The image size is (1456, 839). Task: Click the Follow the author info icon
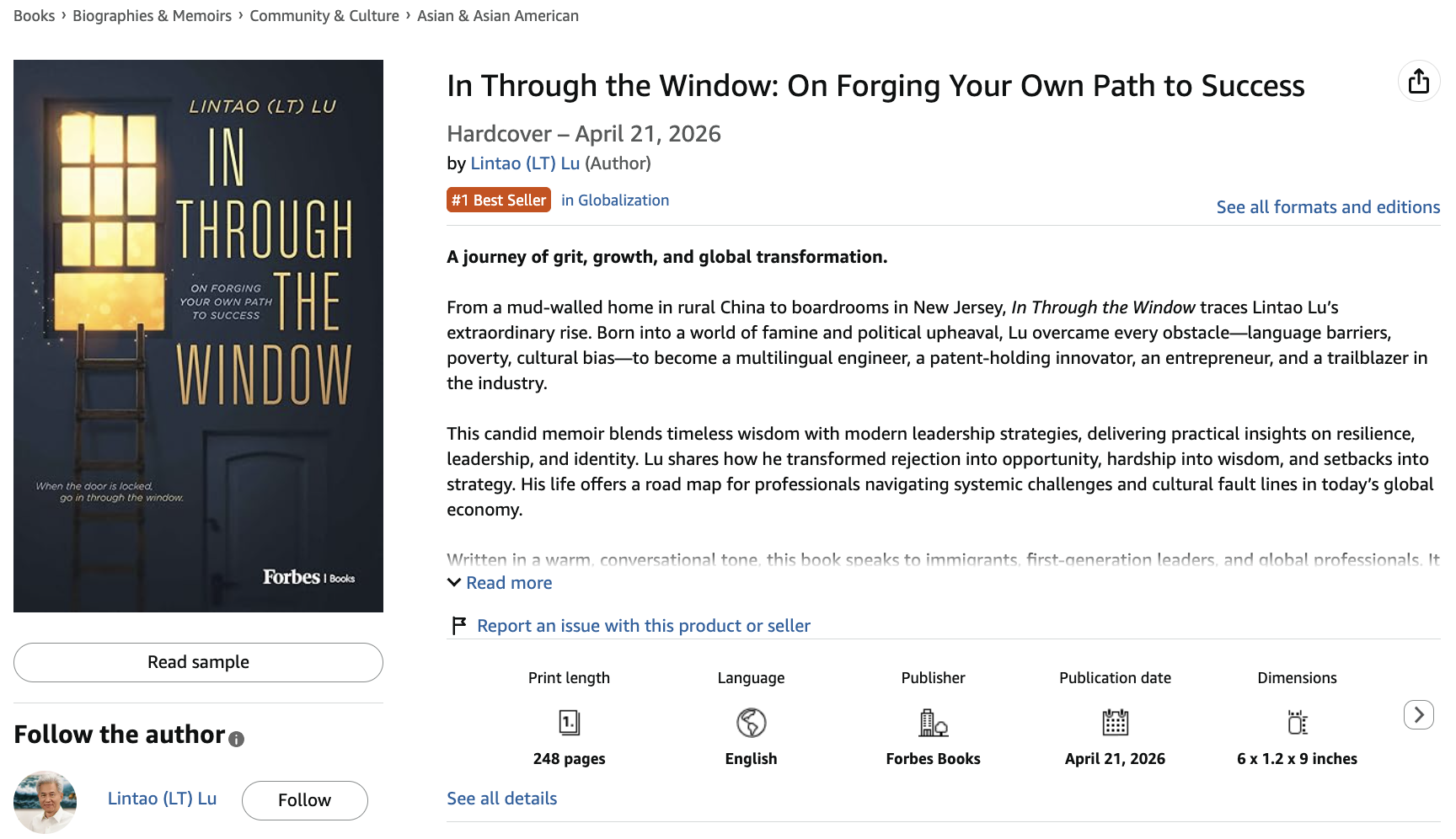click(237, 740)
